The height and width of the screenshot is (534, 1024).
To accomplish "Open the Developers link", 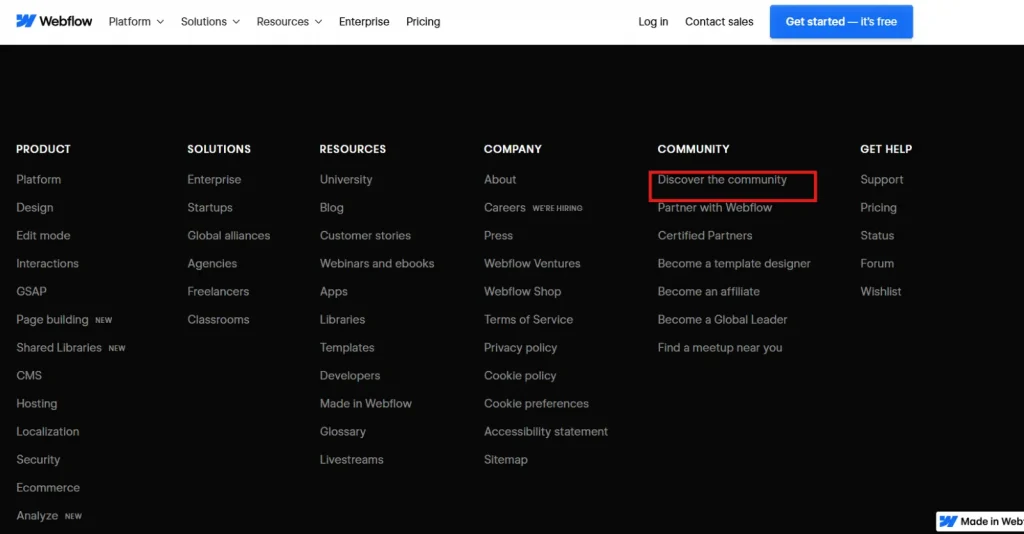I will click(350, 376).
